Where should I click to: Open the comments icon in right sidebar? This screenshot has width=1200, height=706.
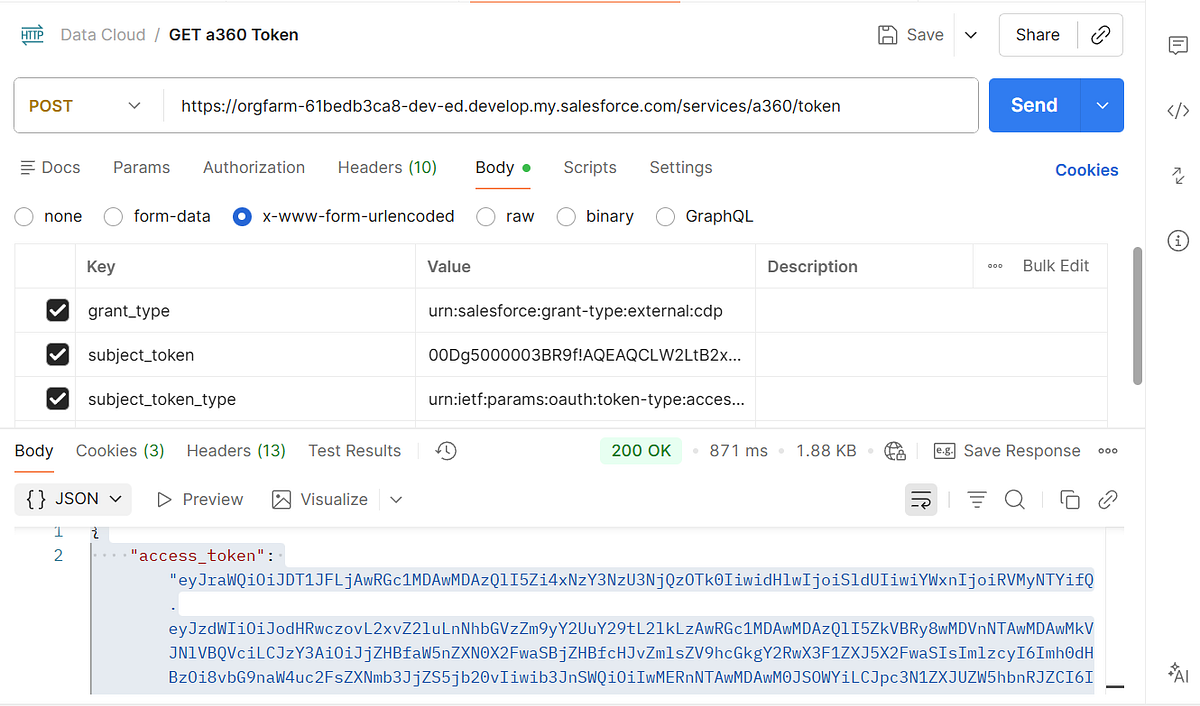(1178, 46)
